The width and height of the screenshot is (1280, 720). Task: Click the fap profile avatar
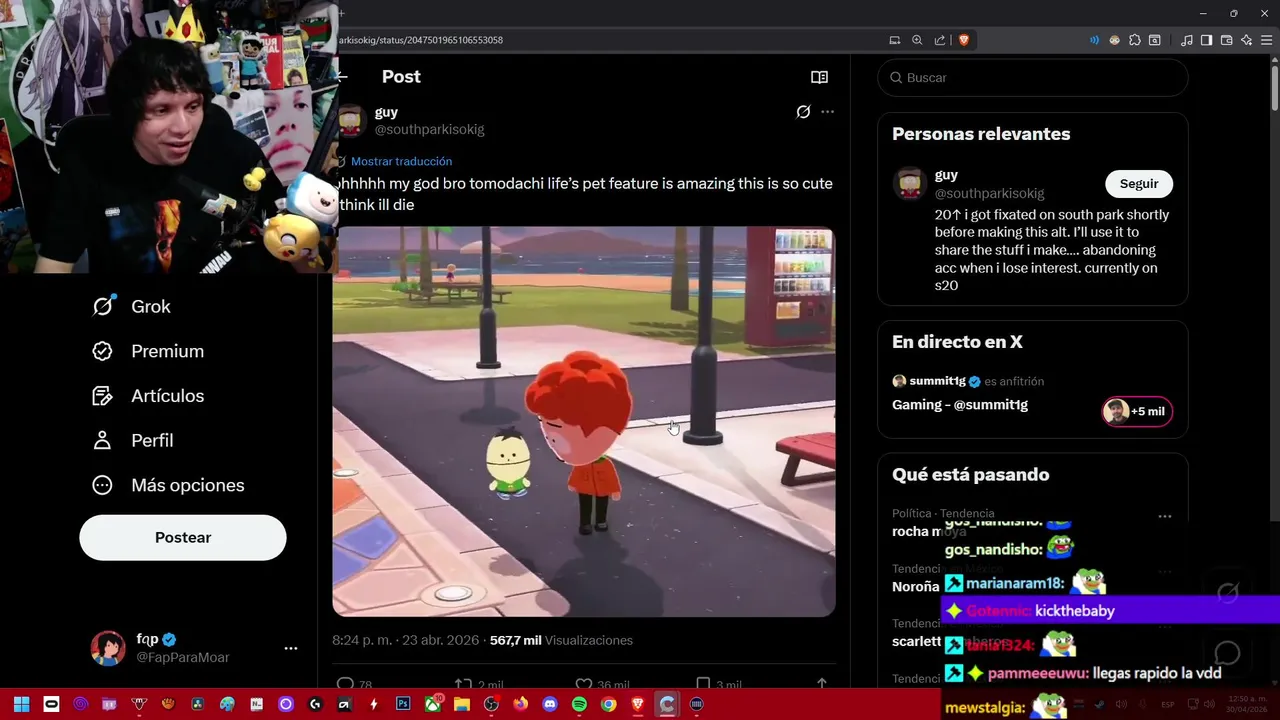pyautogui.click(x=108, y=648)
